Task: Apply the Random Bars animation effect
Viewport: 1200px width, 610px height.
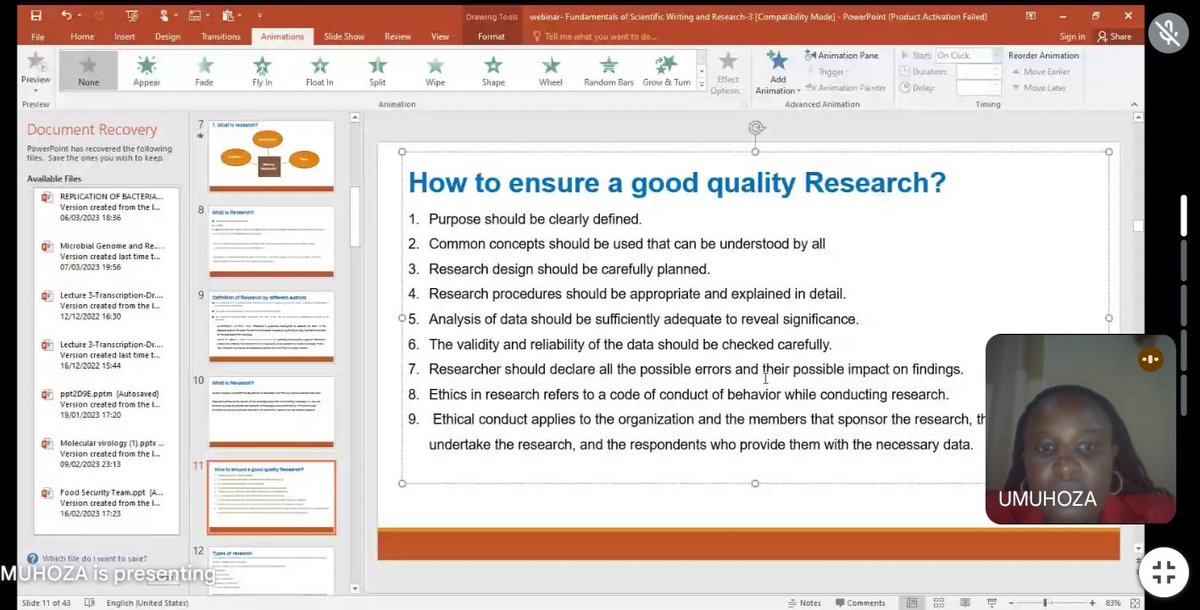Action: click(609, 70)
